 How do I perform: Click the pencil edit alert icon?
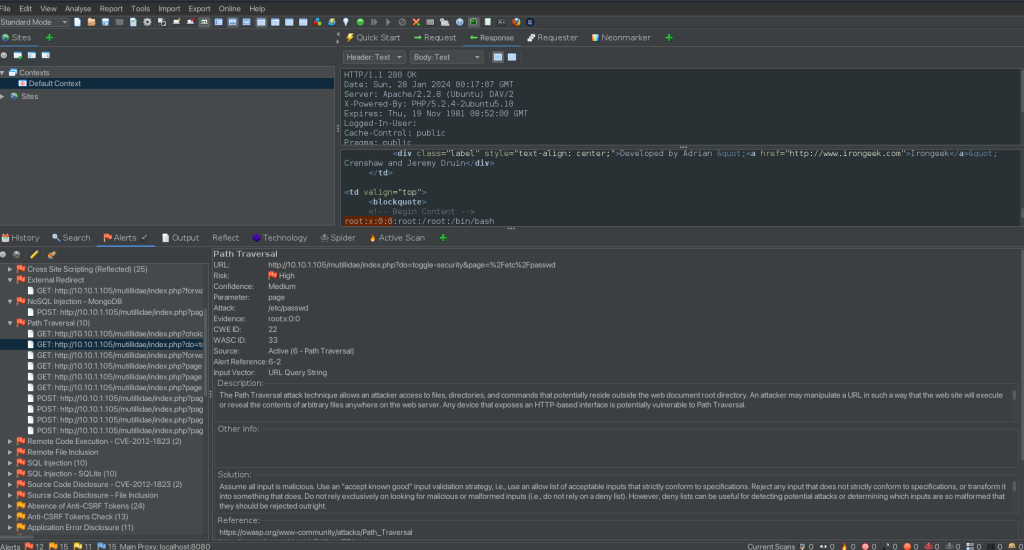coord(34,254)
